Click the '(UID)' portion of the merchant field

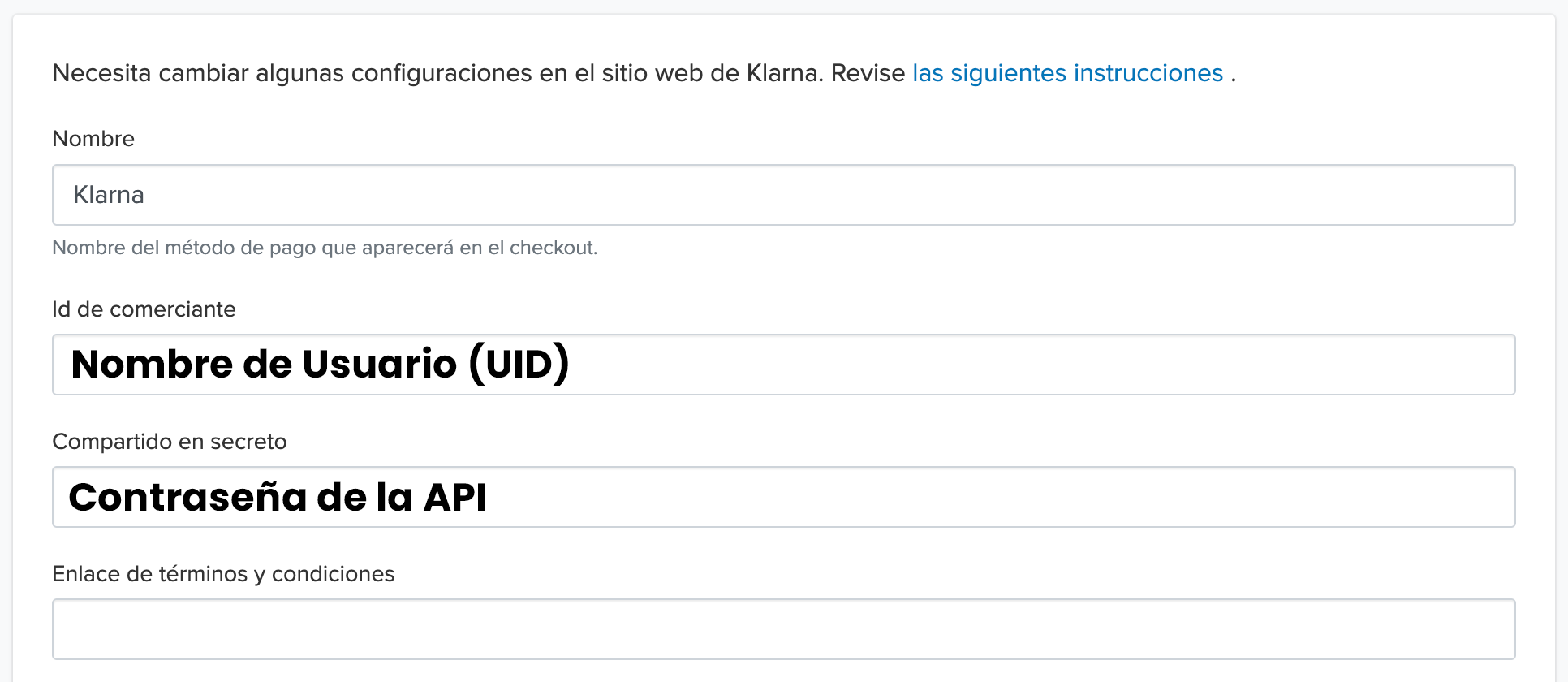[x=519, y=365]
